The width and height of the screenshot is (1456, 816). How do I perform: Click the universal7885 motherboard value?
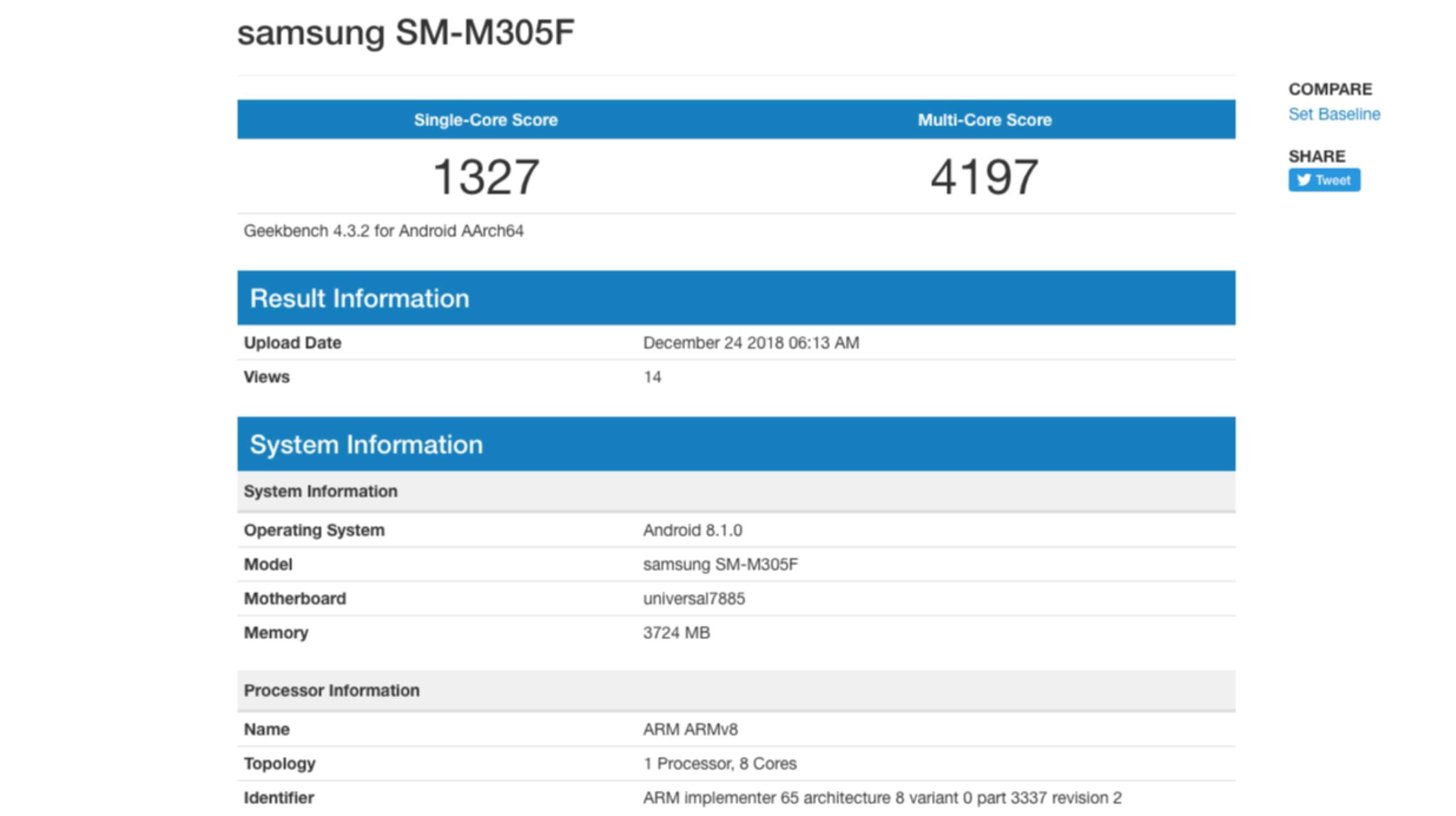(694, 598)
